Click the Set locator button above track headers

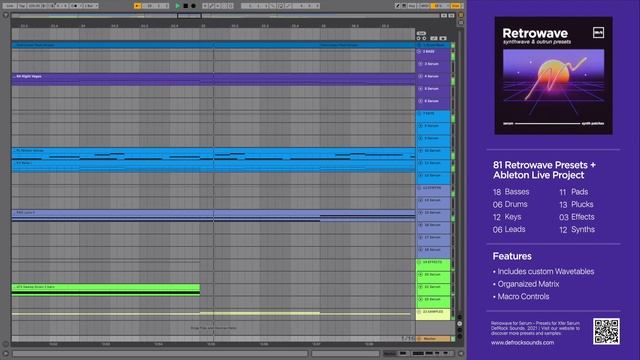click(x=421, y=33)
